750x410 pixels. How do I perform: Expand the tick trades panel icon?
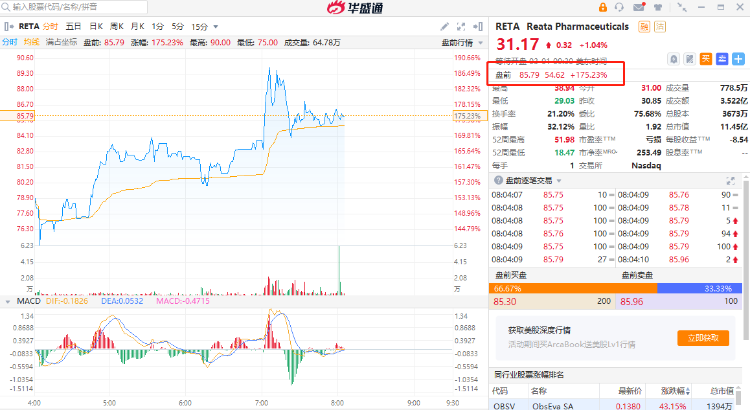[x=730, y=181]
